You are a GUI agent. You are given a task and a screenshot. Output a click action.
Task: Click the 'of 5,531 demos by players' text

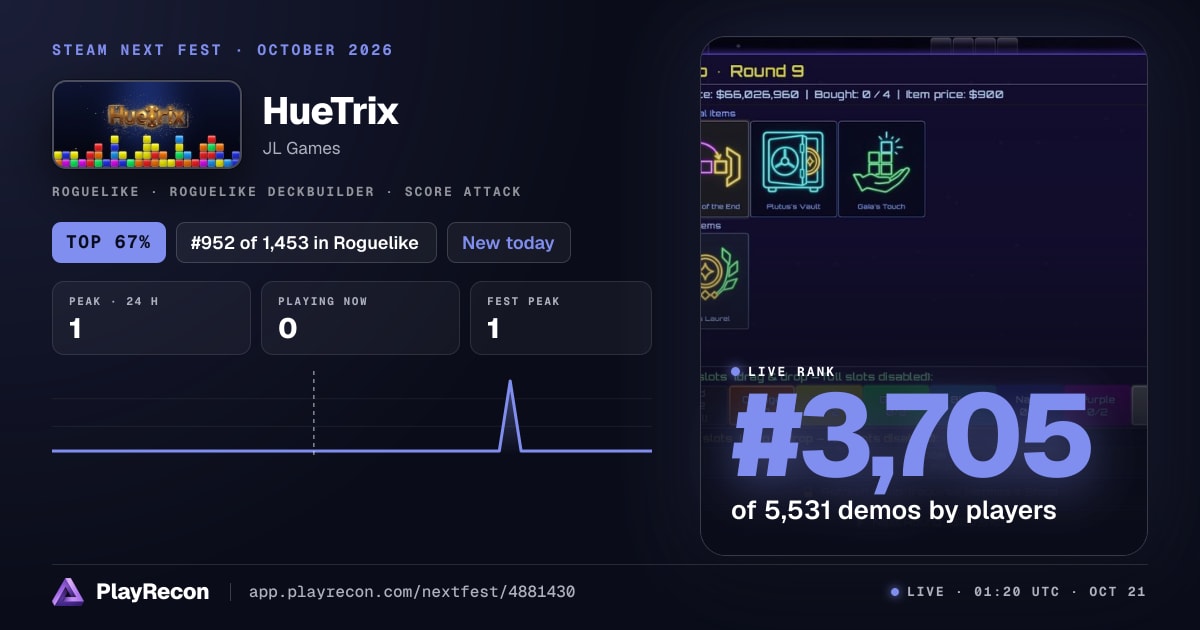point(894,510)
